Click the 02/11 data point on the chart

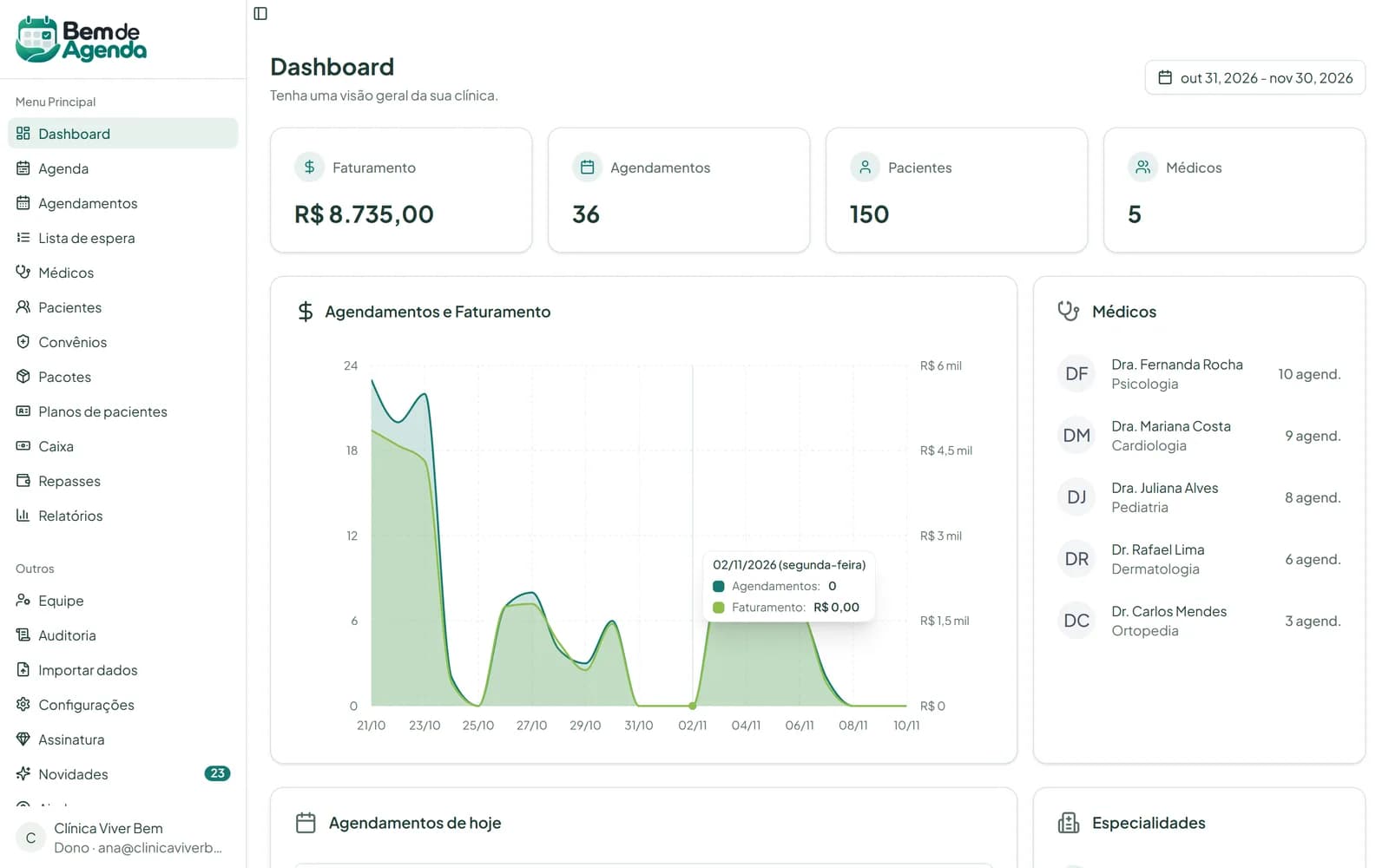tap(692, 706)
